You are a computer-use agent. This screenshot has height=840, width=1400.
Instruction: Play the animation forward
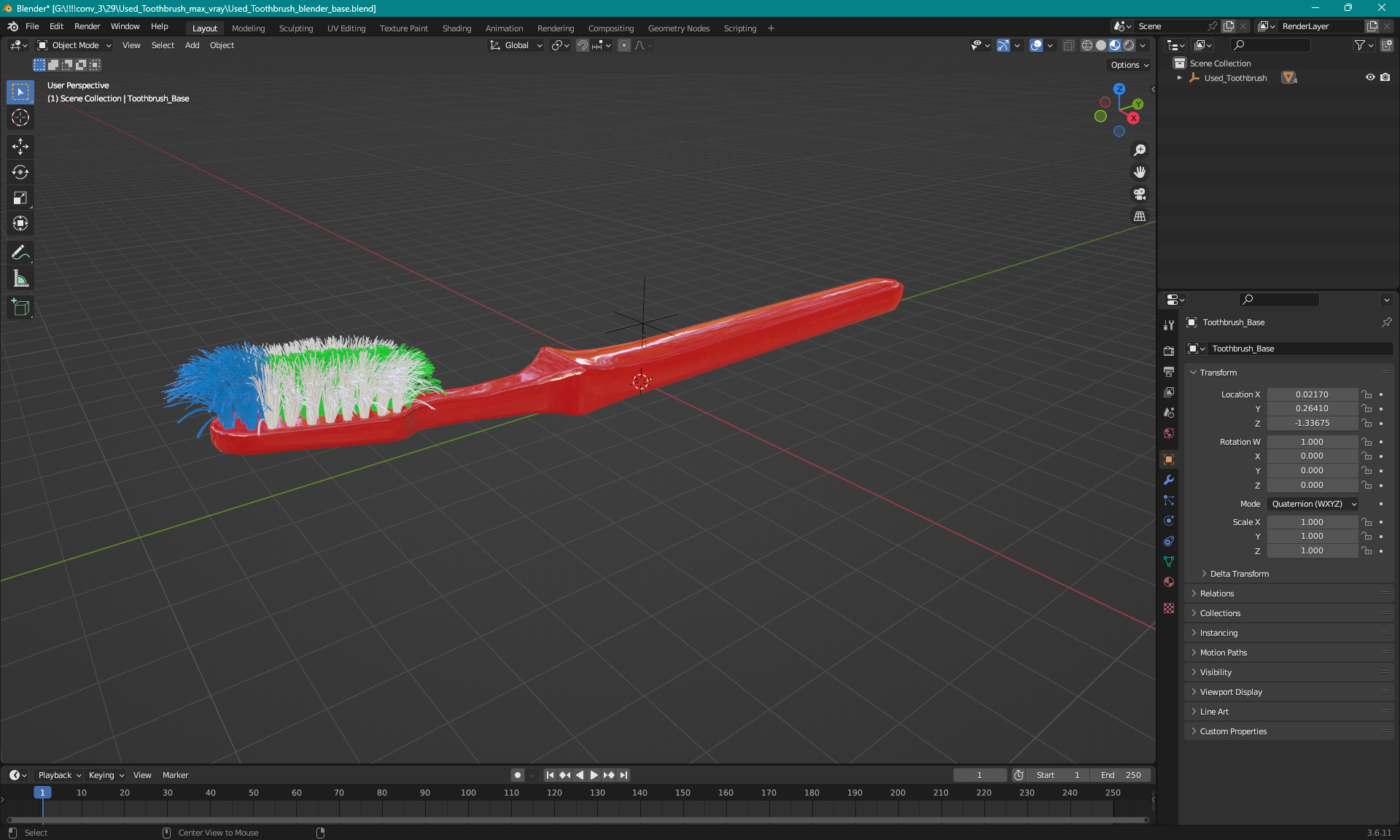click(594, 775)
